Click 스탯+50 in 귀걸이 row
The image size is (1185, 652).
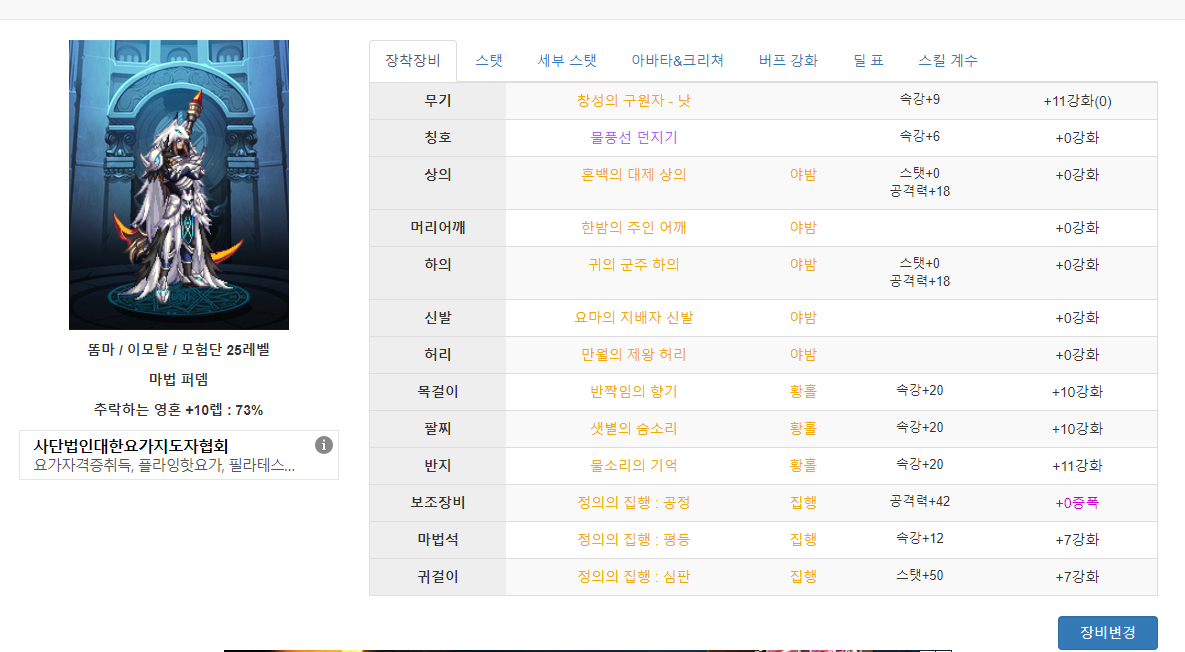tap(920, 575)
